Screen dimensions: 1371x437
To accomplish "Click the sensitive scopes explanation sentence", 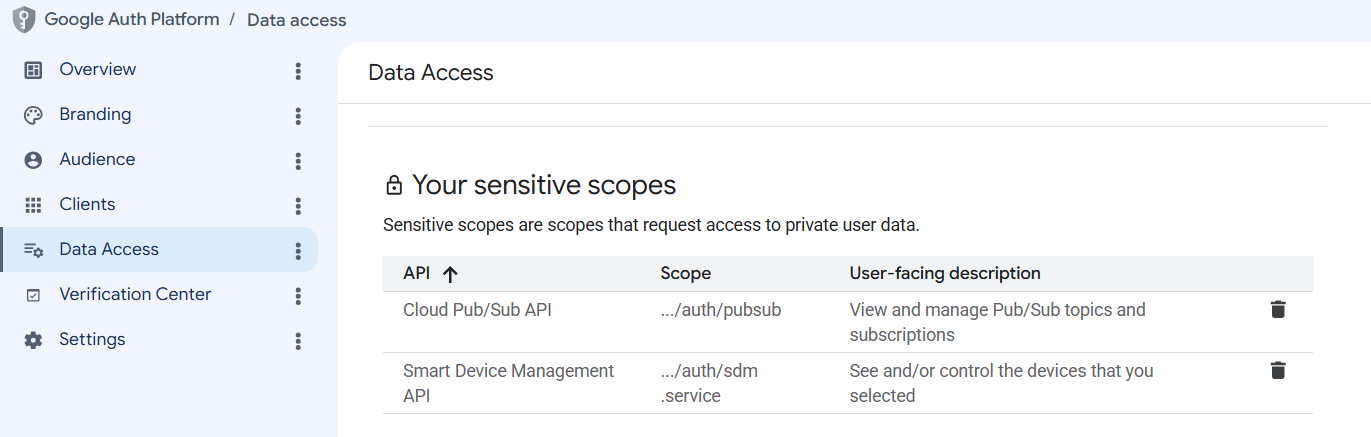I will (x=651, y=225).
